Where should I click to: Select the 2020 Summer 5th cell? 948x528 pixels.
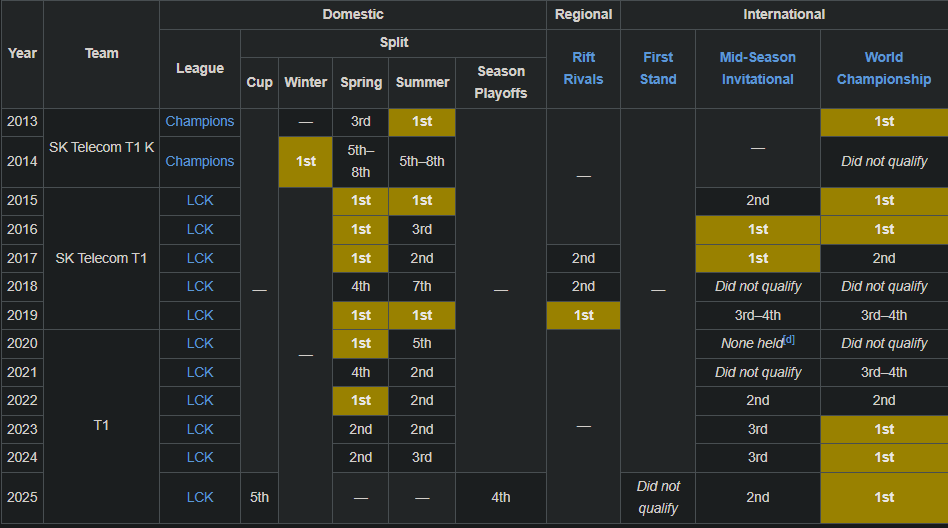422,344
